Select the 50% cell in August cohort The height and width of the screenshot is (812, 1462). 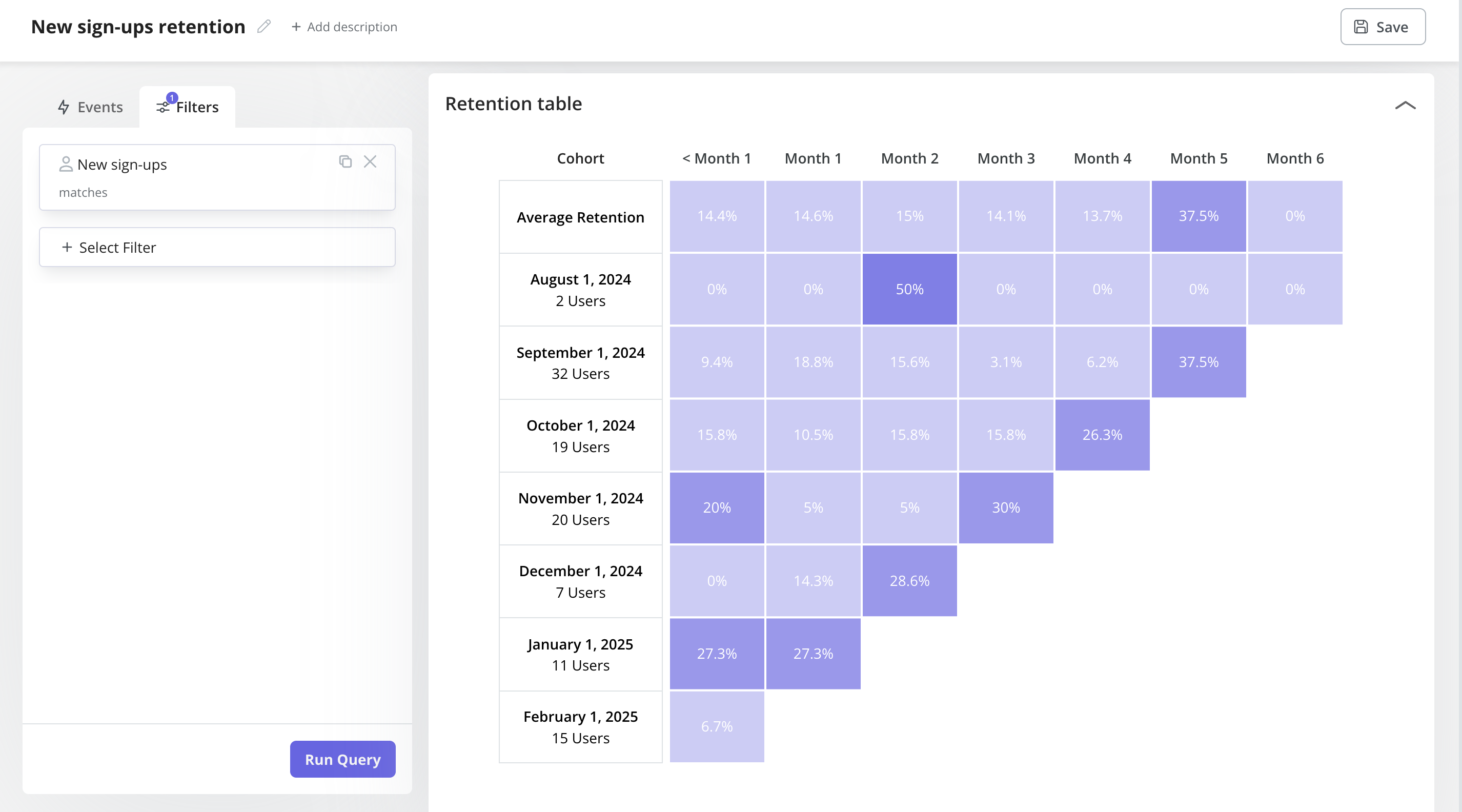(x=909, y=289)
